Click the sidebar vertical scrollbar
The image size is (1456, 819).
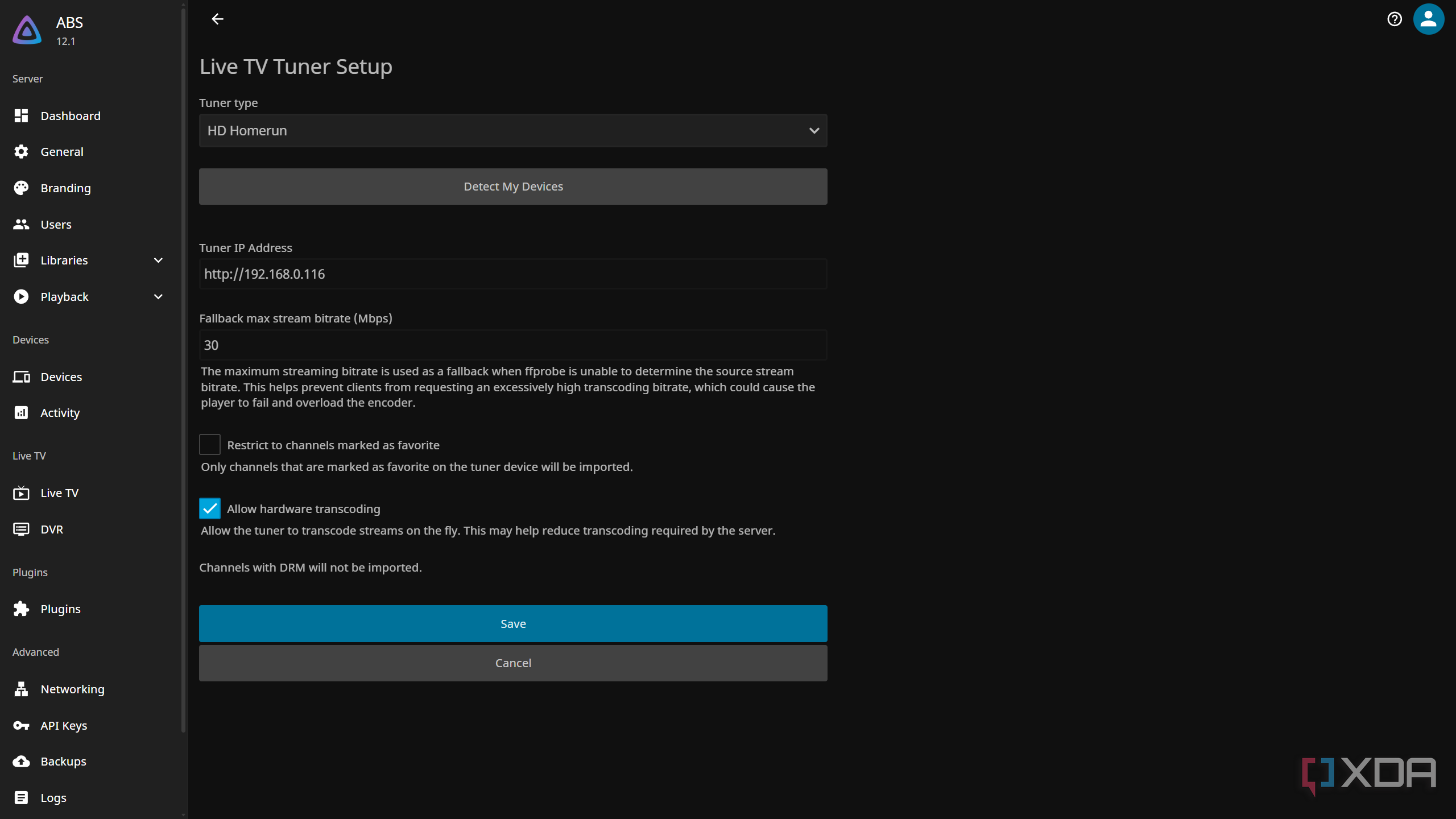click(x=183, y=370)
